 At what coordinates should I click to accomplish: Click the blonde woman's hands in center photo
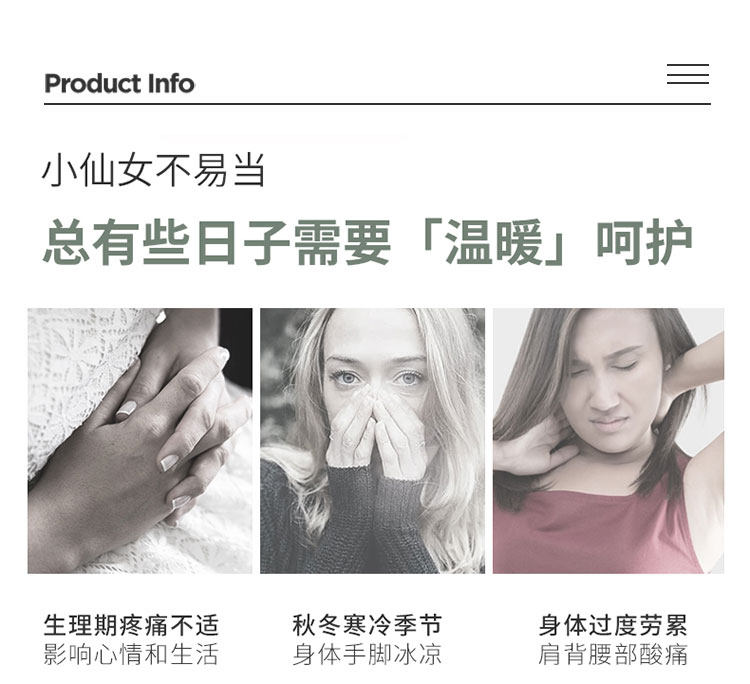pyautogui.click(x=377, y=430)
